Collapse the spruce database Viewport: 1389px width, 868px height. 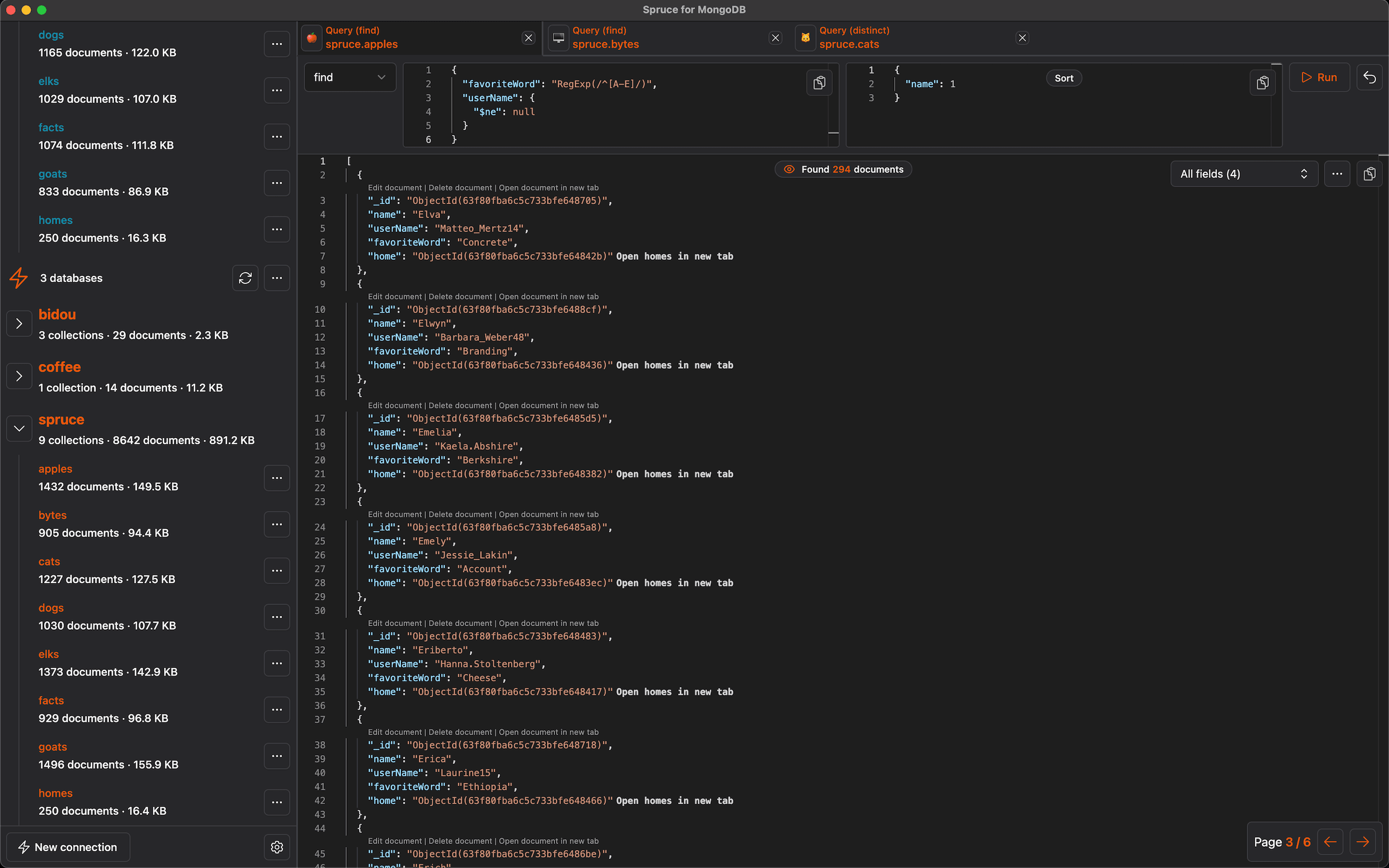(19, 429)
